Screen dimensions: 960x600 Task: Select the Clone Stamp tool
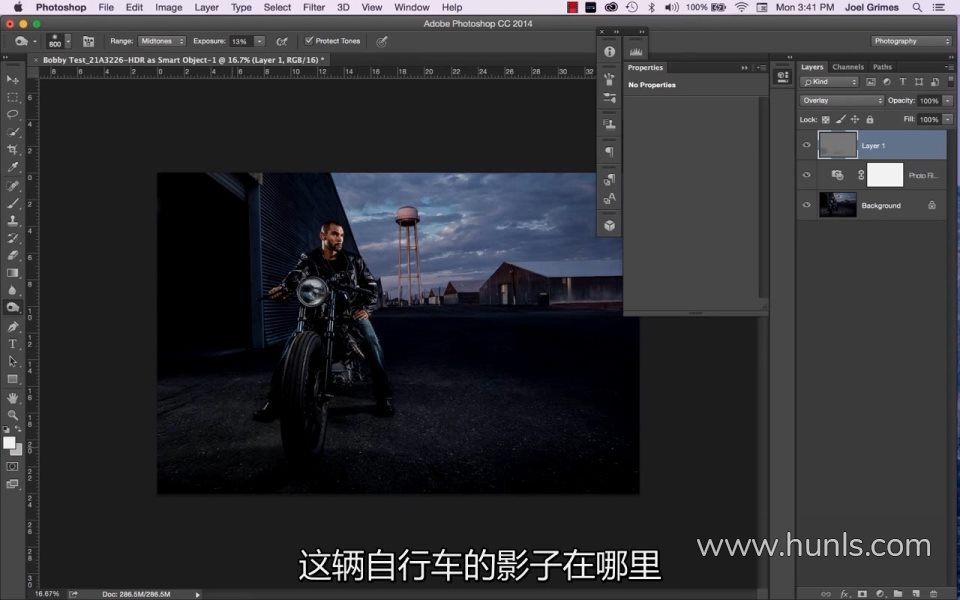click(12, 220)
